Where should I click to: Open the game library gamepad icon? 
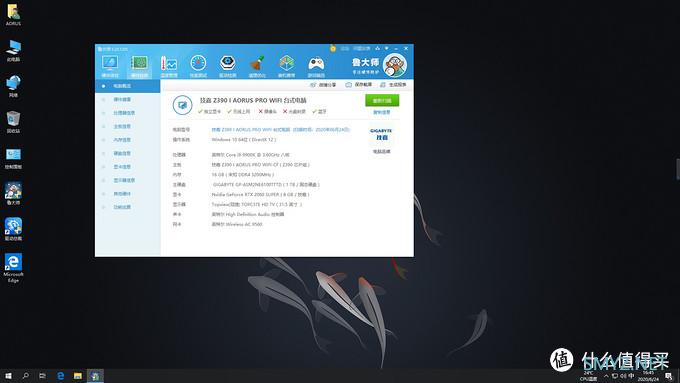[316, 66]
